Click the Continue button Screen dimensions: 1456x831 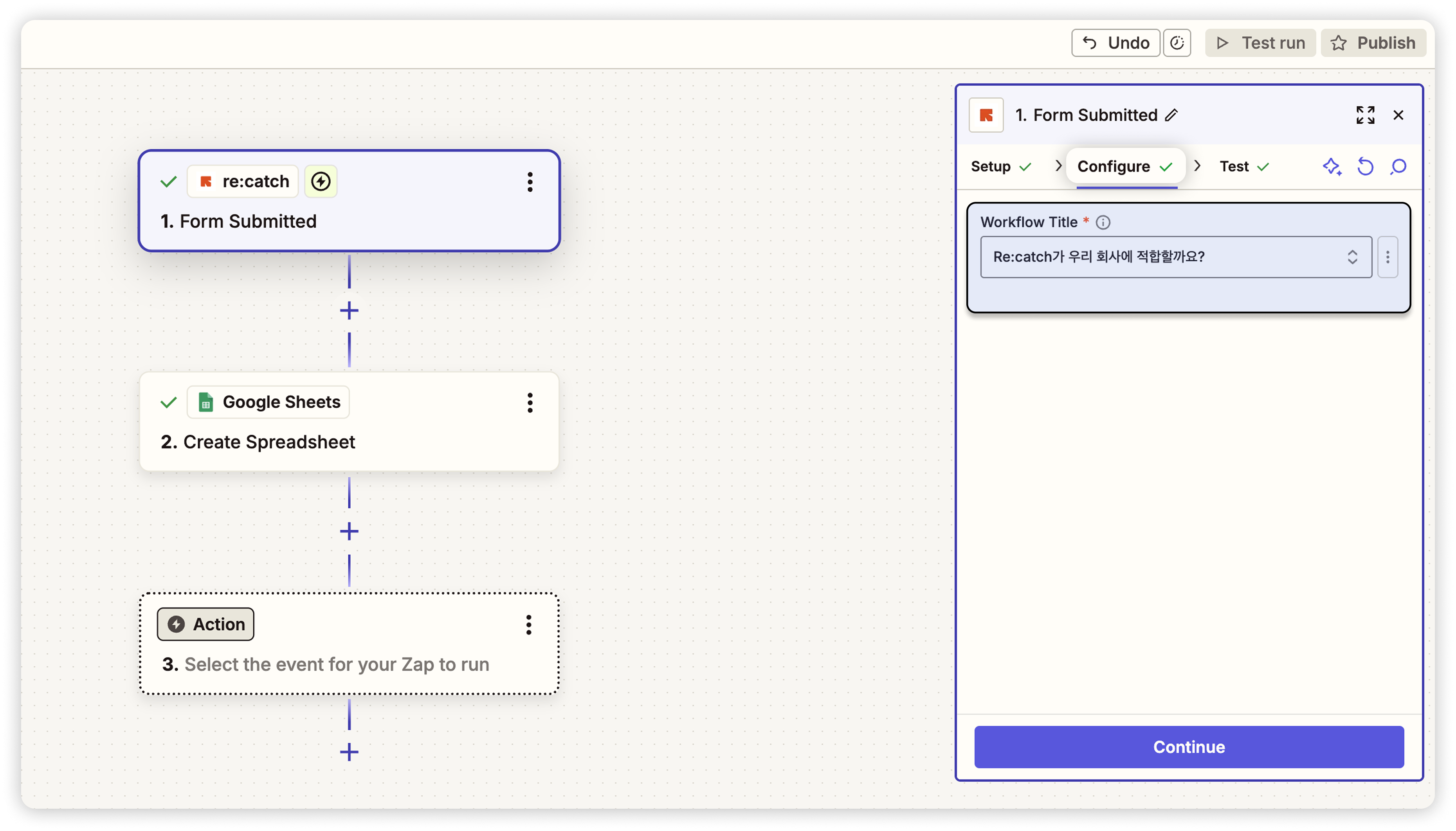click(x=1189, y=746)
